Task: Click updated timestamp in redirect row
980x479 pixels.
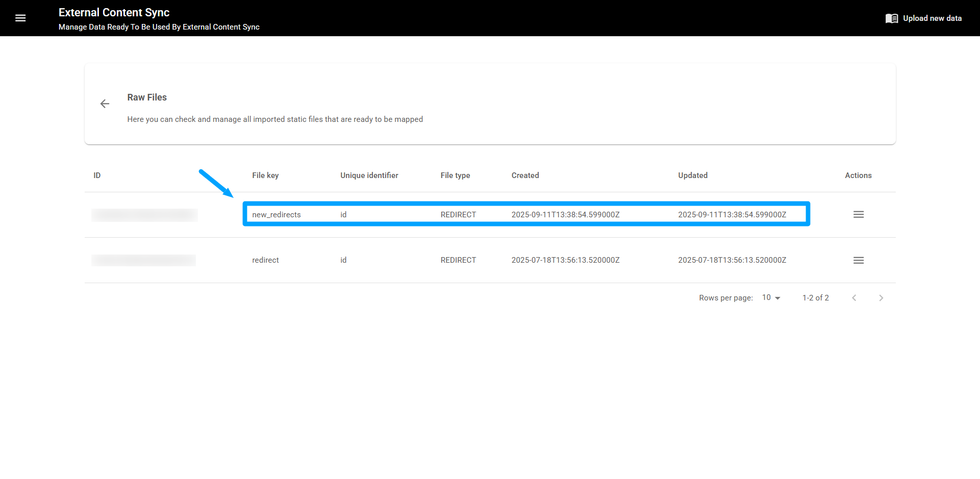Action: (x=732, y=260)
